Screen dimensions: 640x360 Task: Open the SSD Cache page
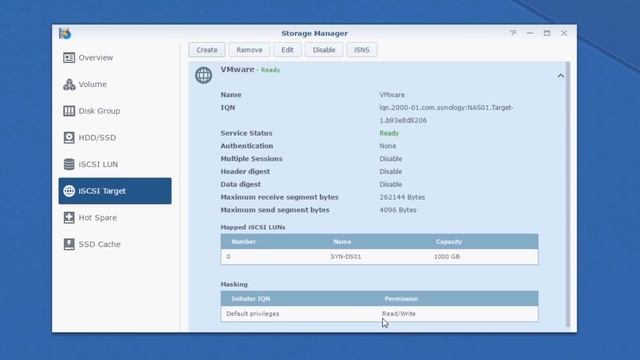tap(115, 244)
